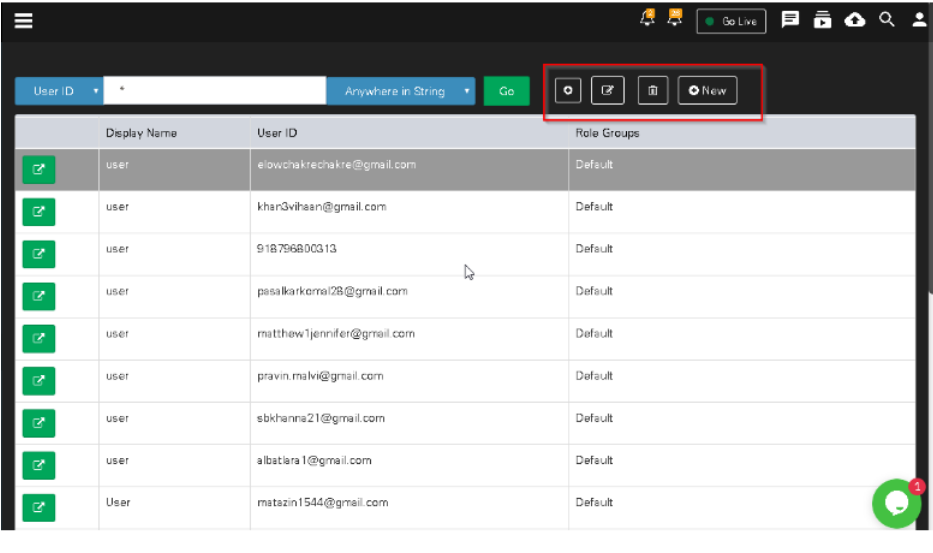Click the trash delete toolbar icon
Image resolution: width=933 pixels, height=553 pixels.
coord(653,90)
